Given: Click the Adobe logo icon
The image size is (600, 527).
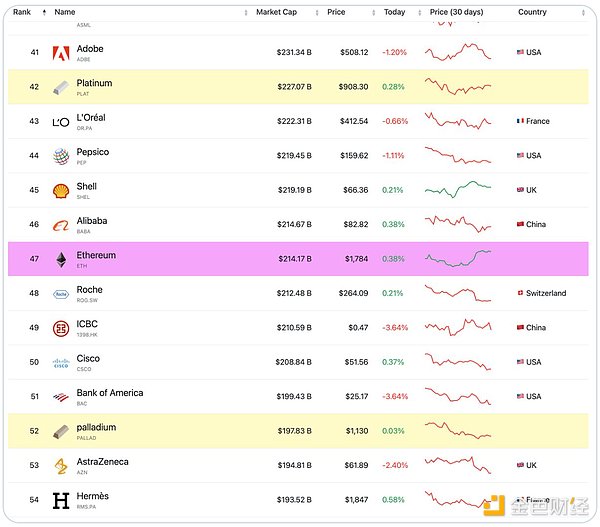Looking at the screenshot, I should point(61,53).
